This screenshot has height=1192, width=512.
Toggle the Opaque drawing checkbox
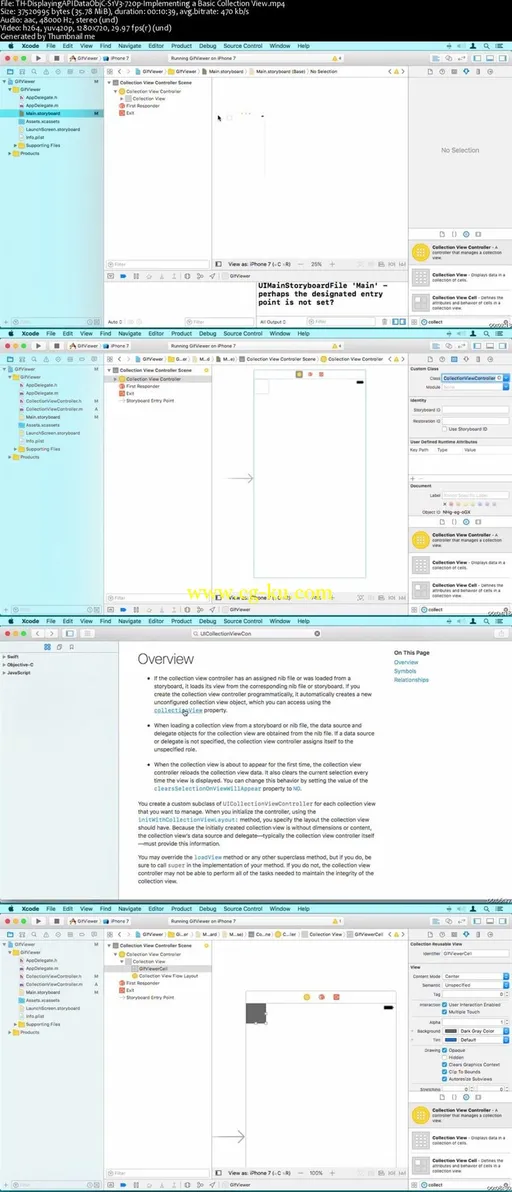pyautogui.click(x=445, y=1050)
